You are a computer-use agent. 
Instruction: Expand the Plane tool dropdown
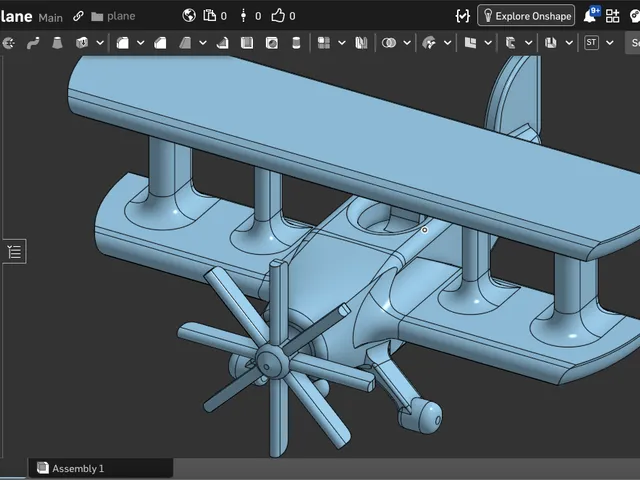[488, 43]
